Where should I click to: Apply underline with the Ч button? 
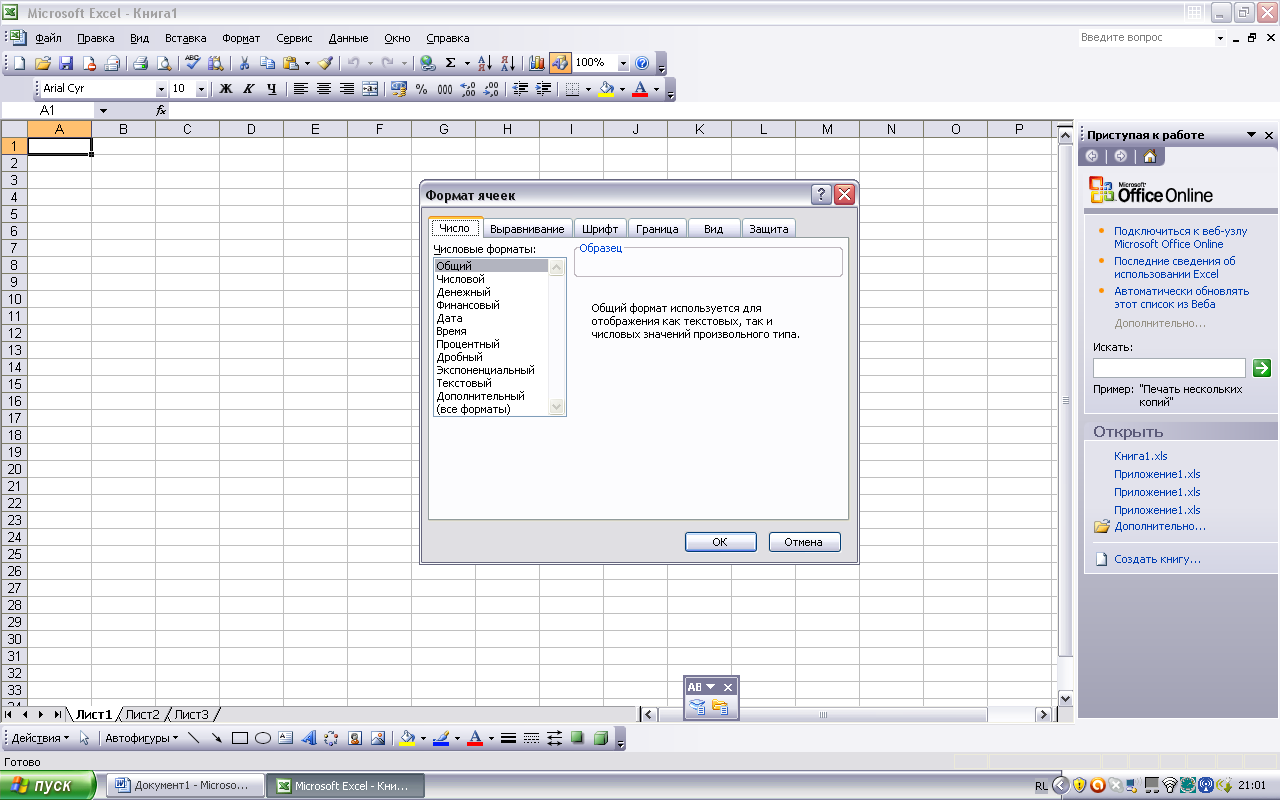pos(271,89)
